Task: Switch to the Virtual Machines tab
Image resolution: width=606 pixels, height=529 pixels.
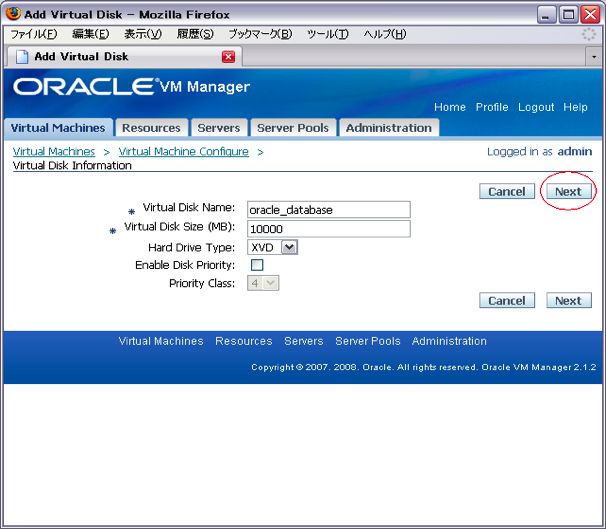Action: (58, 128)
